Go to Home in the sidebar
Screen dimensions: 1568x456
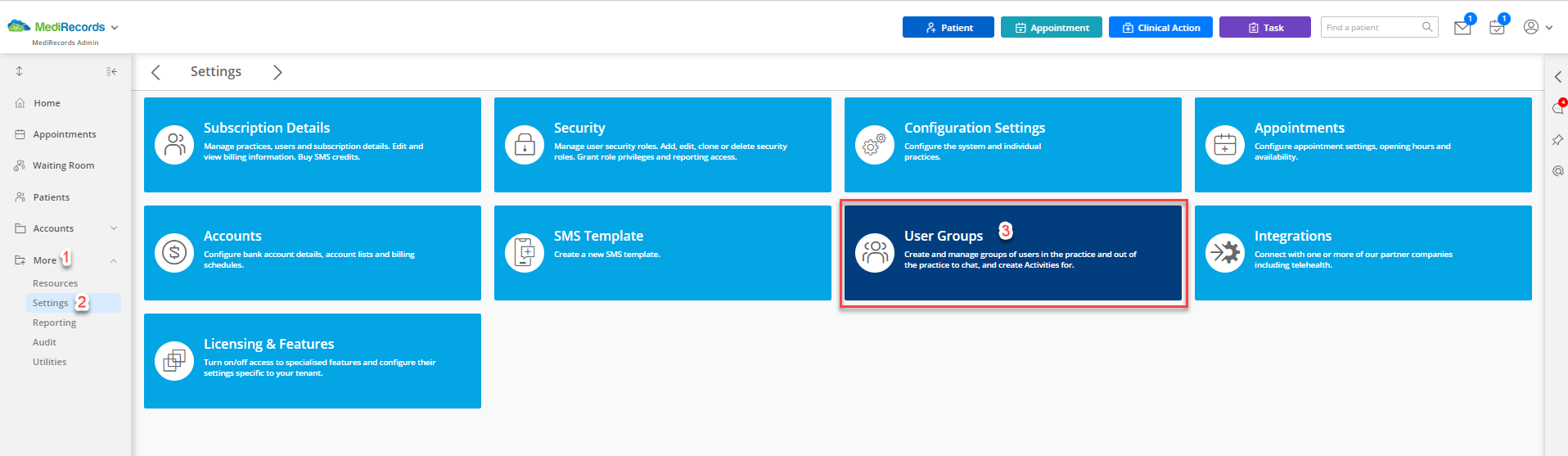[x=47, y=103]
